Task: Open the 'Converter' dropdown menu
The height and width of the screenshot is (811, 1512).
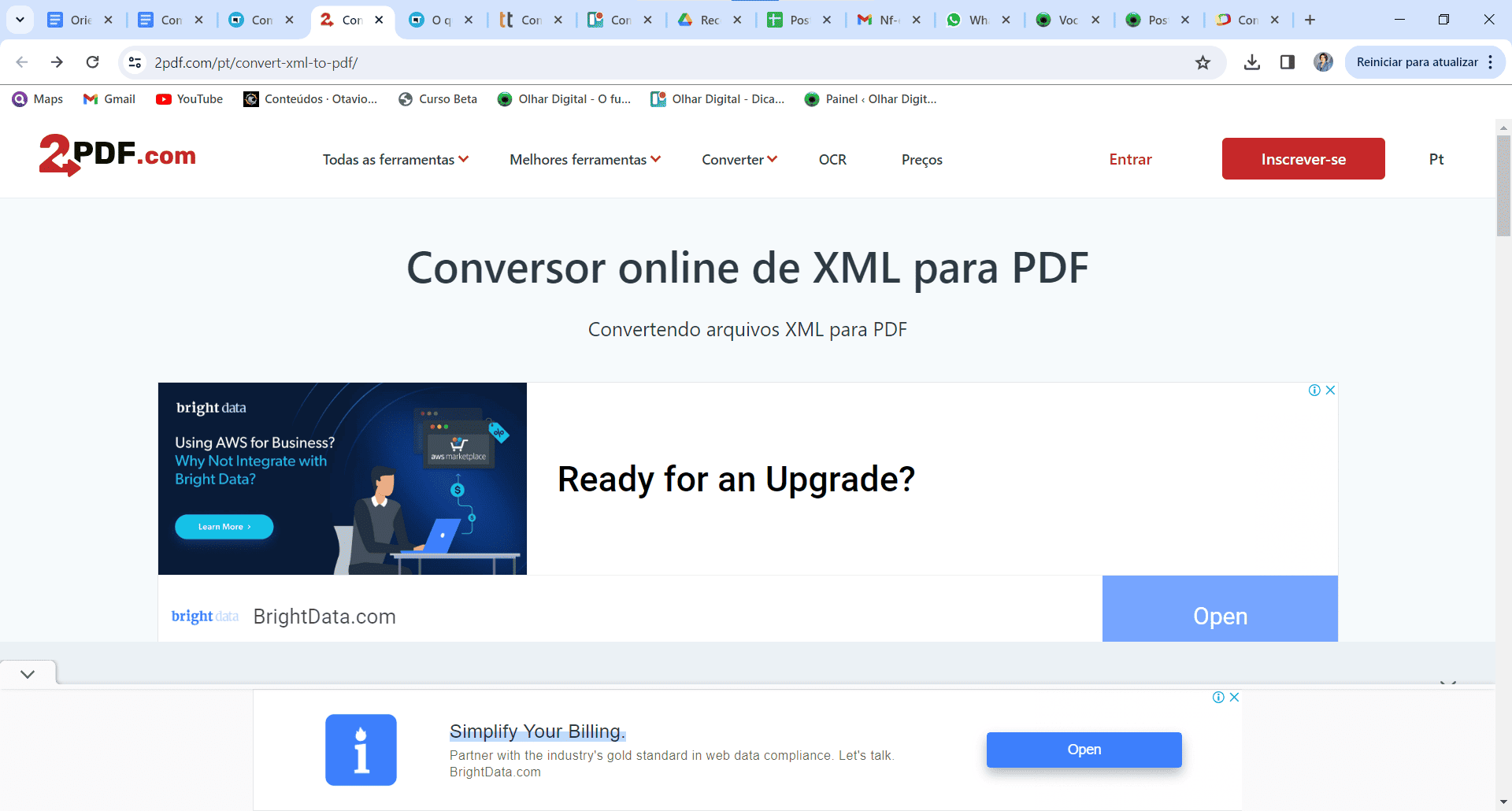Action: click(738, 159)
